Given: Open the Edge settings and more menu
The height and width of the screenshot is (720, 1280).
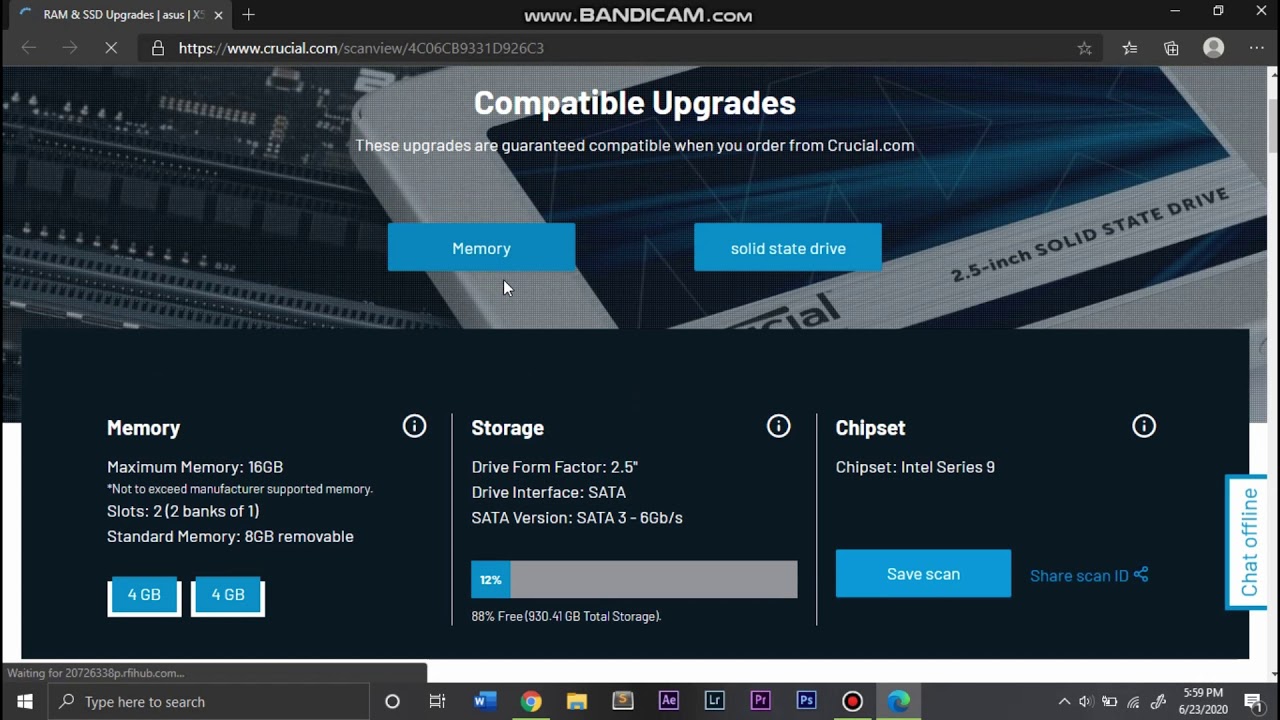Looking at the screenshot, I should [1257, 48].
